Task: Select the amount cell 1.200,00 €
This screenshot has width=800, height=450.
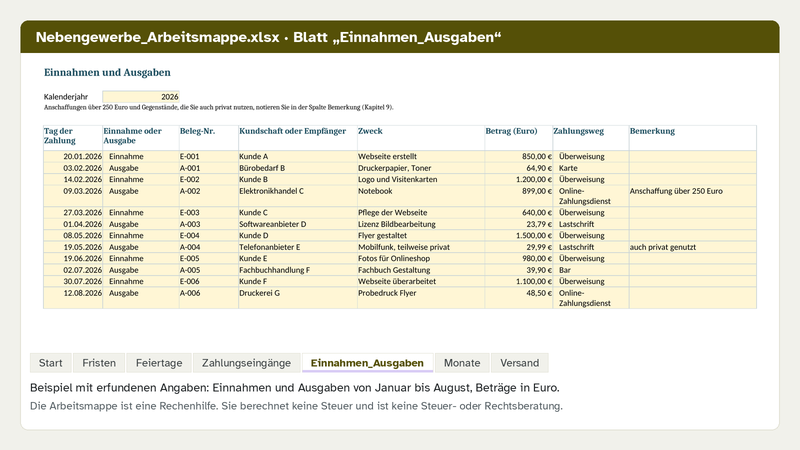Action: coord(518,180)
